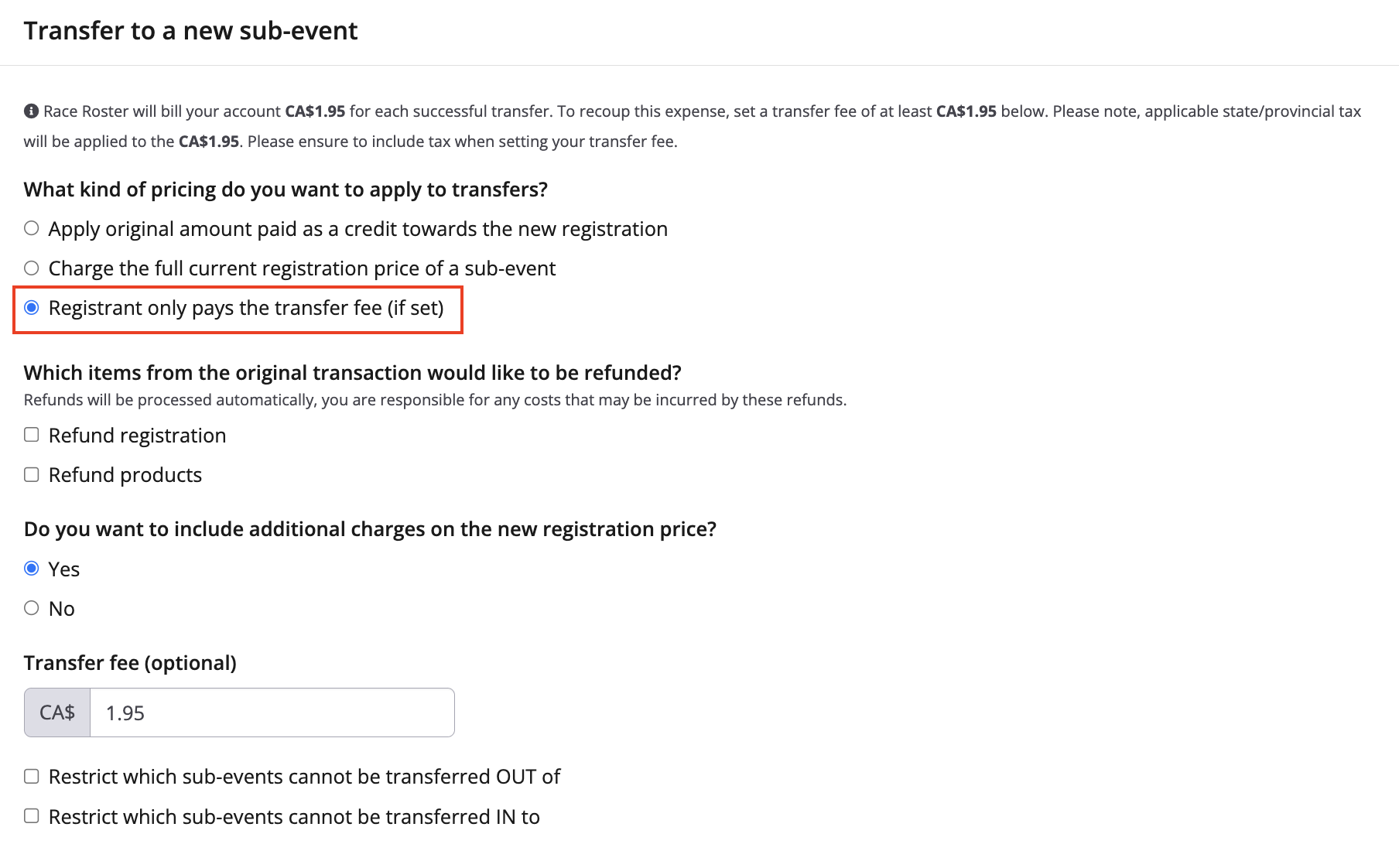Click the info icon in the billing notice
Screen dimensions: 1399x868
point(30,109)
